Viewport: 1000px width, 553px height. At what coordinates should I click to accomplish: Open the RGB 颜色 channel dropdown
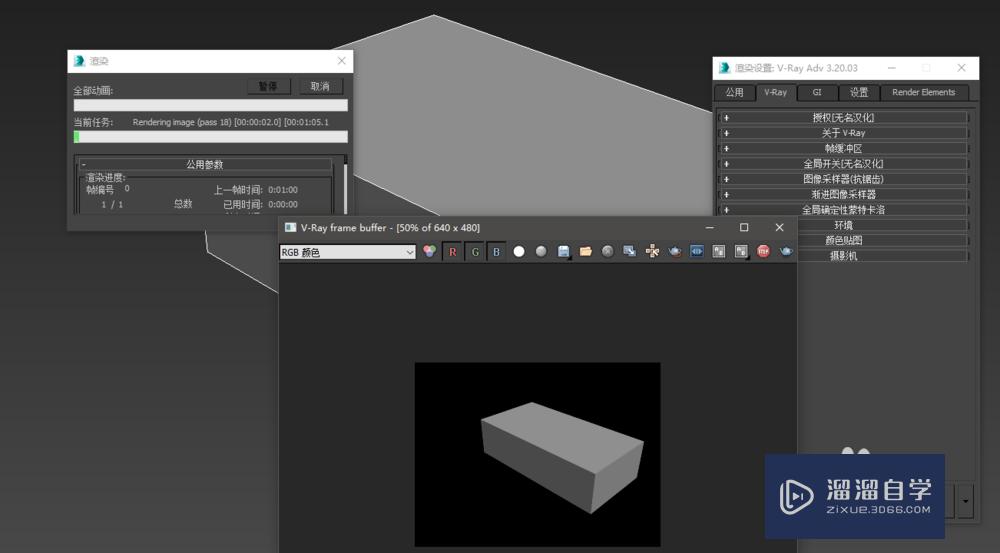[347, 253]
